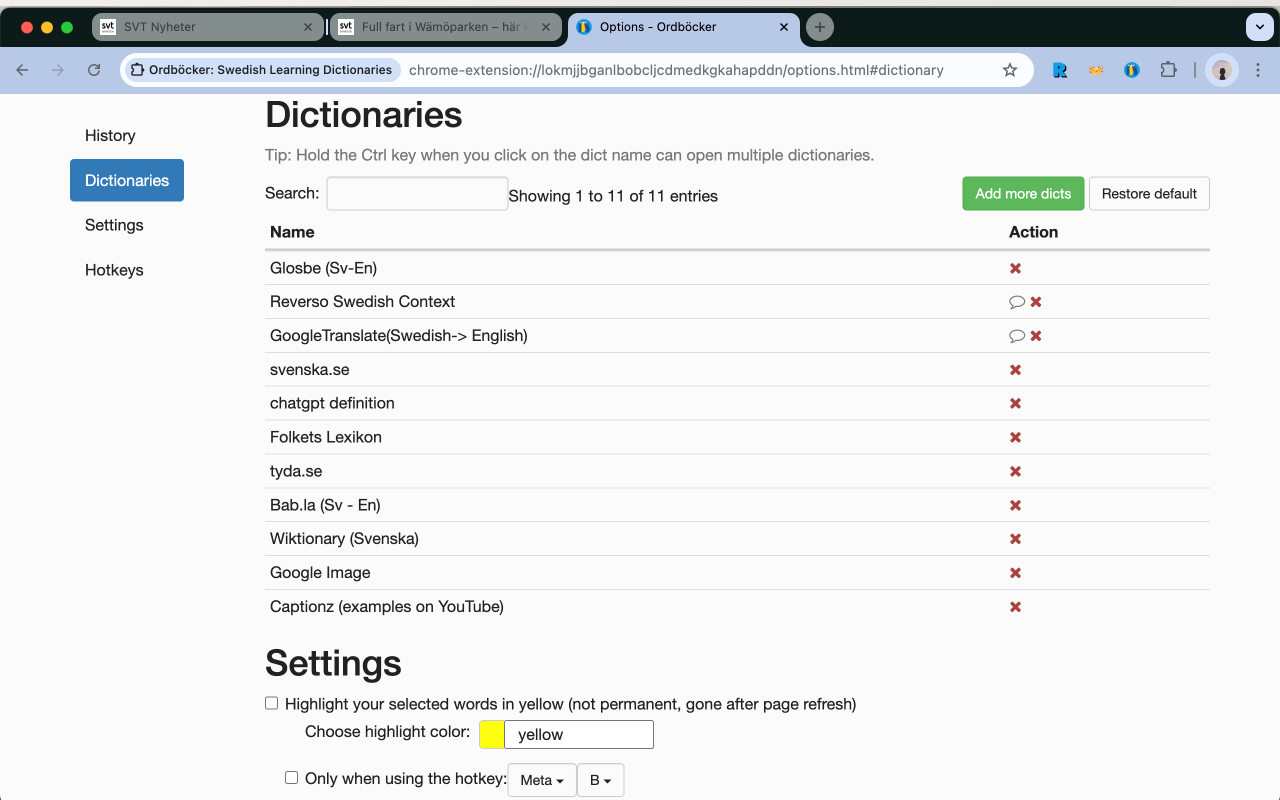Click the speech bubble icon for Reverso Swedish Context

(1017, 302)
